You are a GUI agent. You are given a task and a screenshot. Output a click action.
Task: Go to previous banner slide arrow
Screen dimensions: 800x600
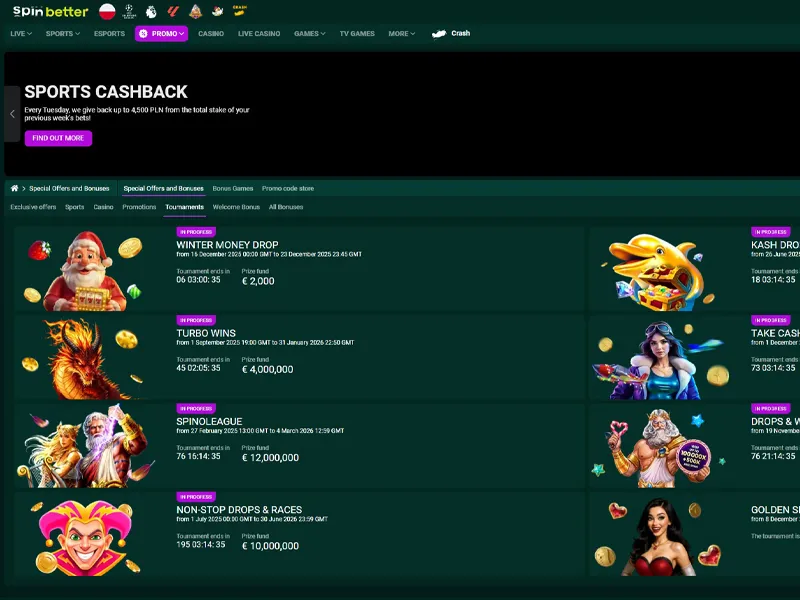[x=12, y=114]
